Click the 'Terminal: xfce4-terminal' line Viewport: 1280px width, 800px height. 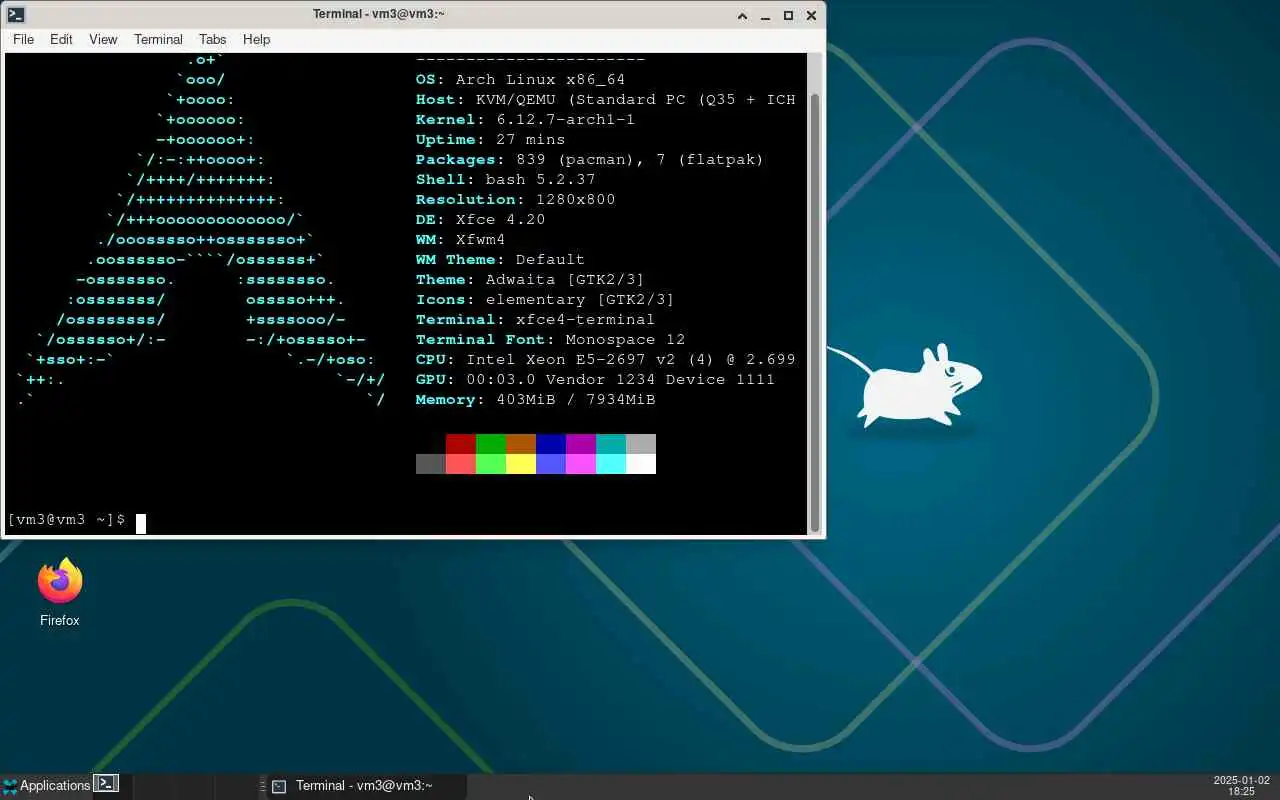[x=536, y=320]
